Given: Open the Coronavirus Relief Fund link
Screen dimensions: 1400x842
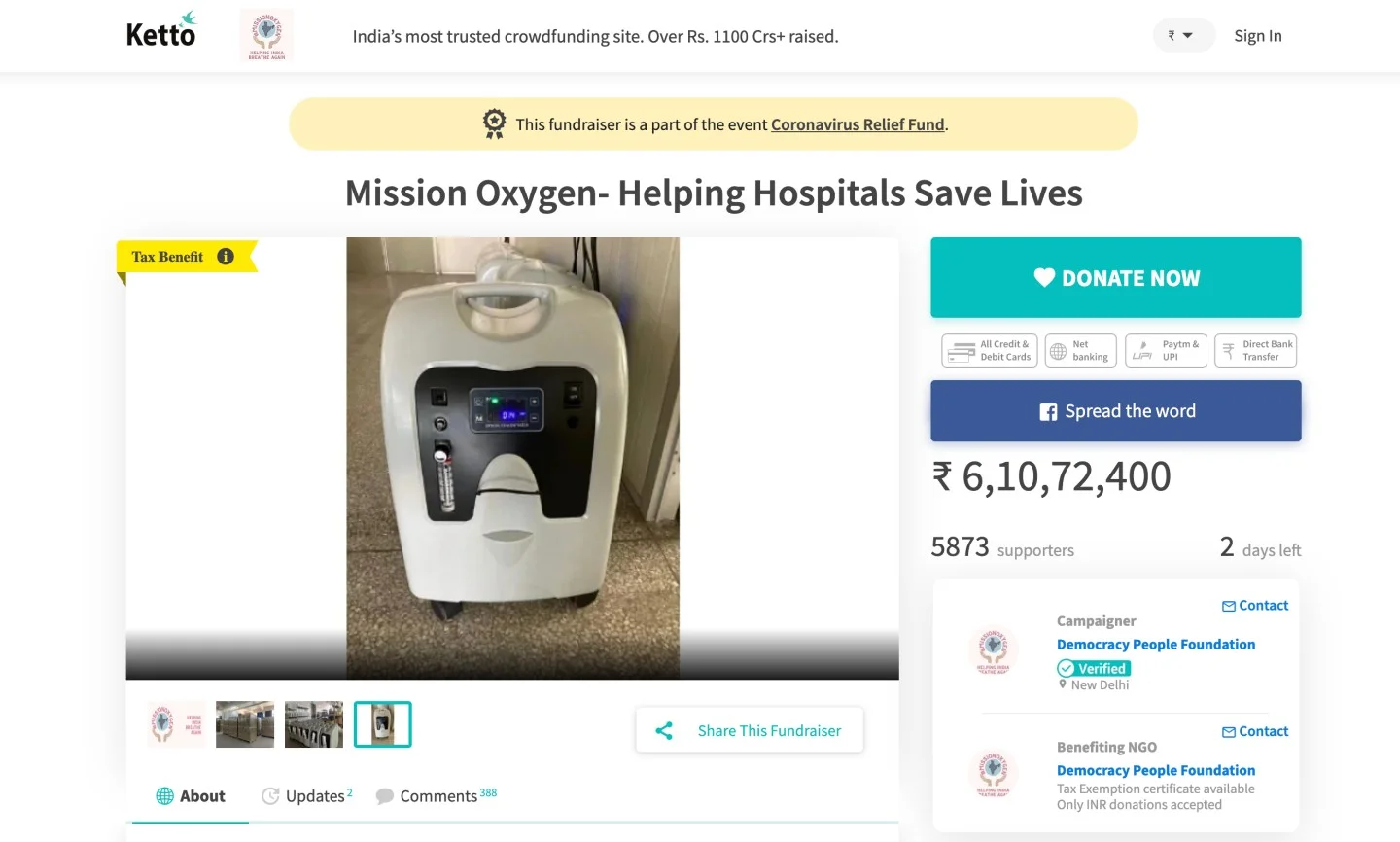Looking at the screenshot, I should click(857, 124).
